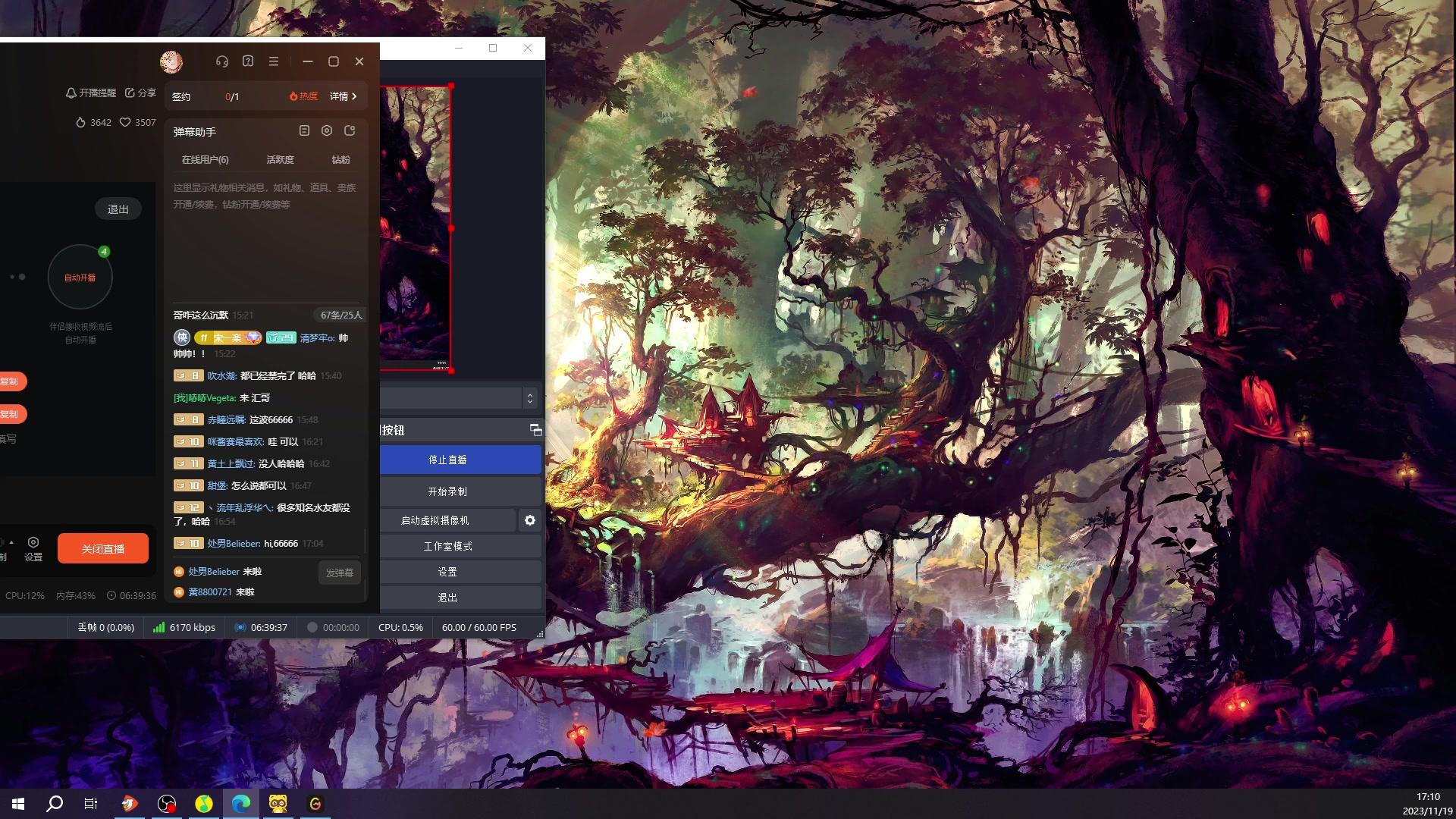Screen dimensions: 1456x819
Task: Open the 热度 heat indicator
Action: (x=303, y=96)
